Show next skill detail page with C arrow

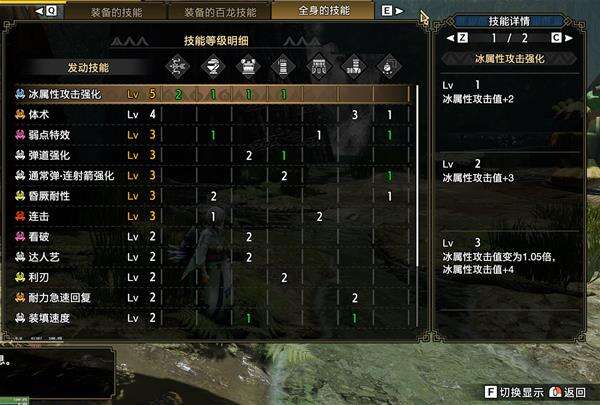click(x=561, y=38)
